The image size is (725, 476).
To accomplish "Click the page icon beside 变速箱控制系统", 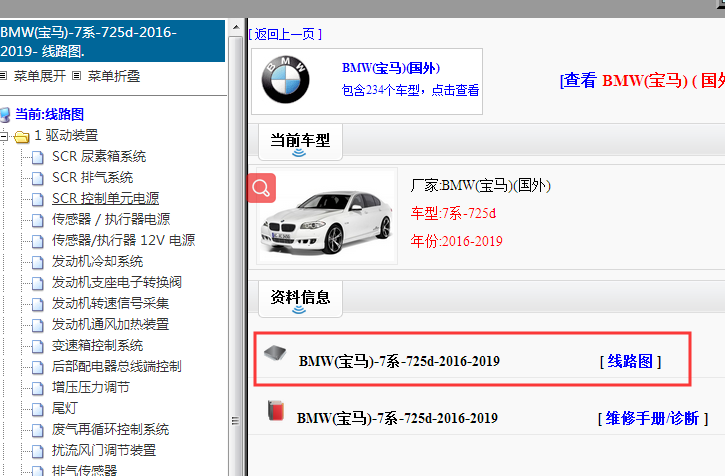I will pyautogui.click(x=37, y=346).
